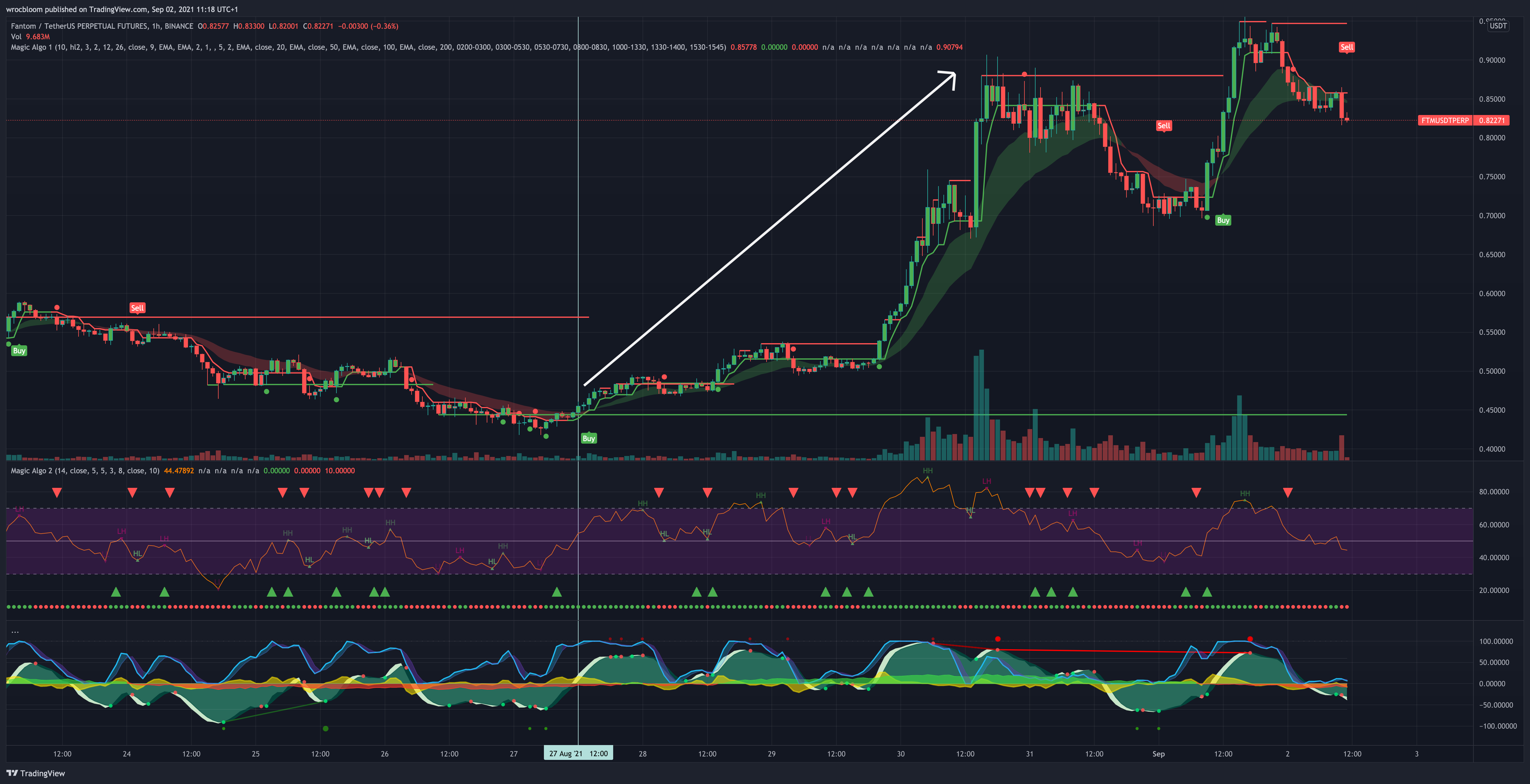The image size is (1530, 784).
Task: Select the Magic Algo 2 indicator title
Action: [x=32, y=471]
